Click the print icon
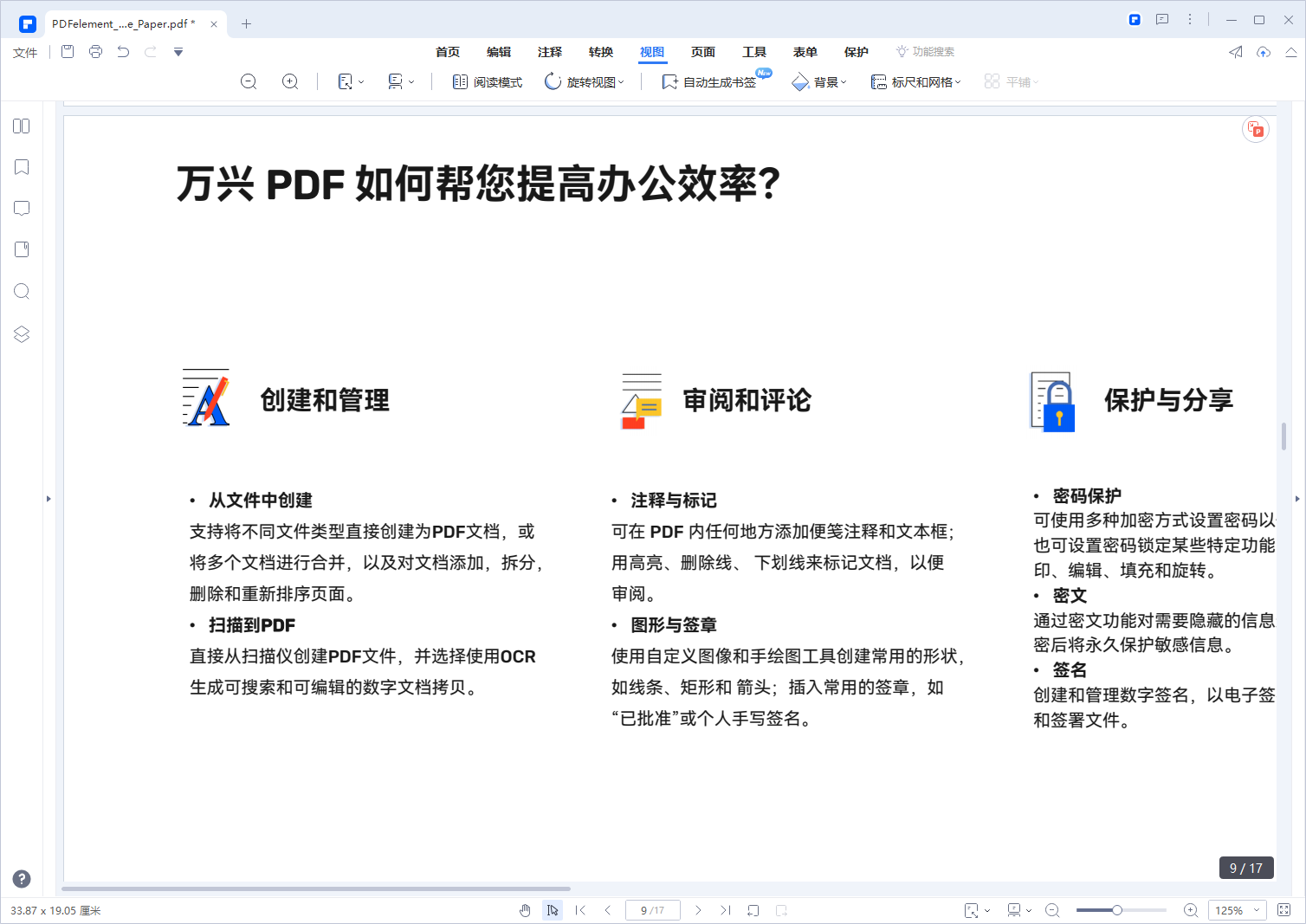1306x924 pixels. tap(95, 52)
